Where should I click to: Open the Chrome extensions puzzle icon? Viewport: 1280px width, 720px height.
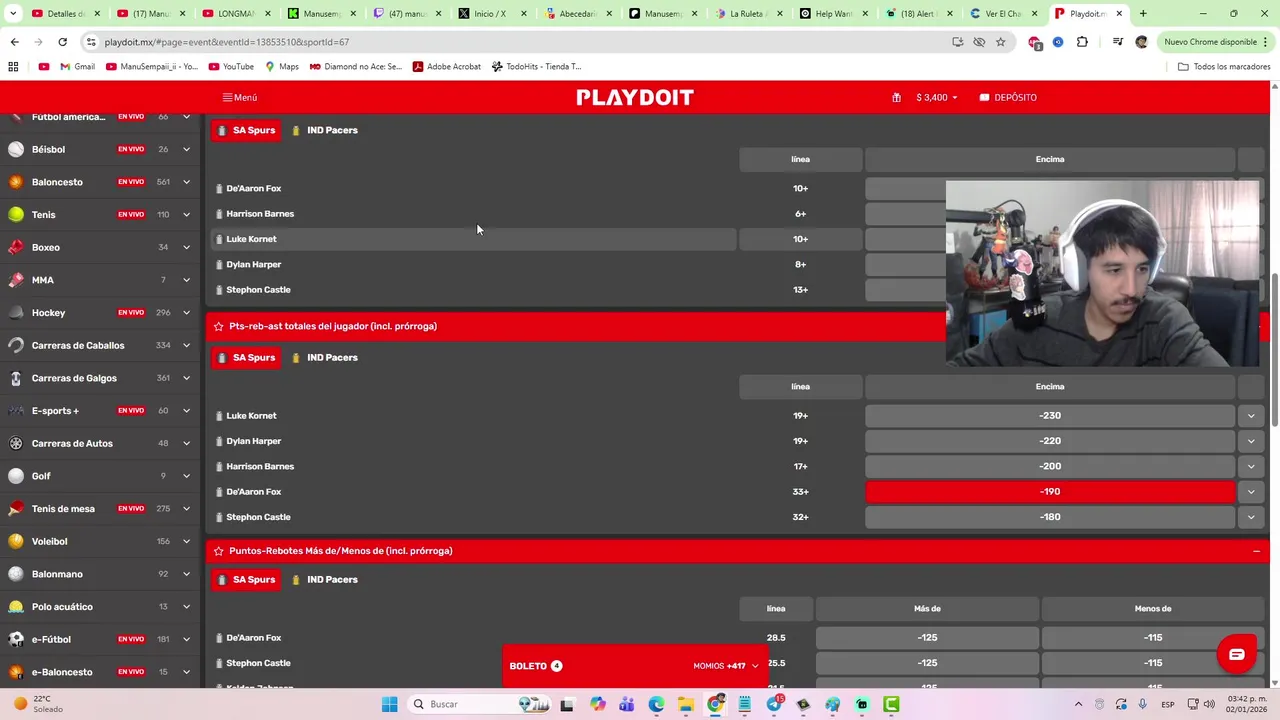[x=1082, y=42]
